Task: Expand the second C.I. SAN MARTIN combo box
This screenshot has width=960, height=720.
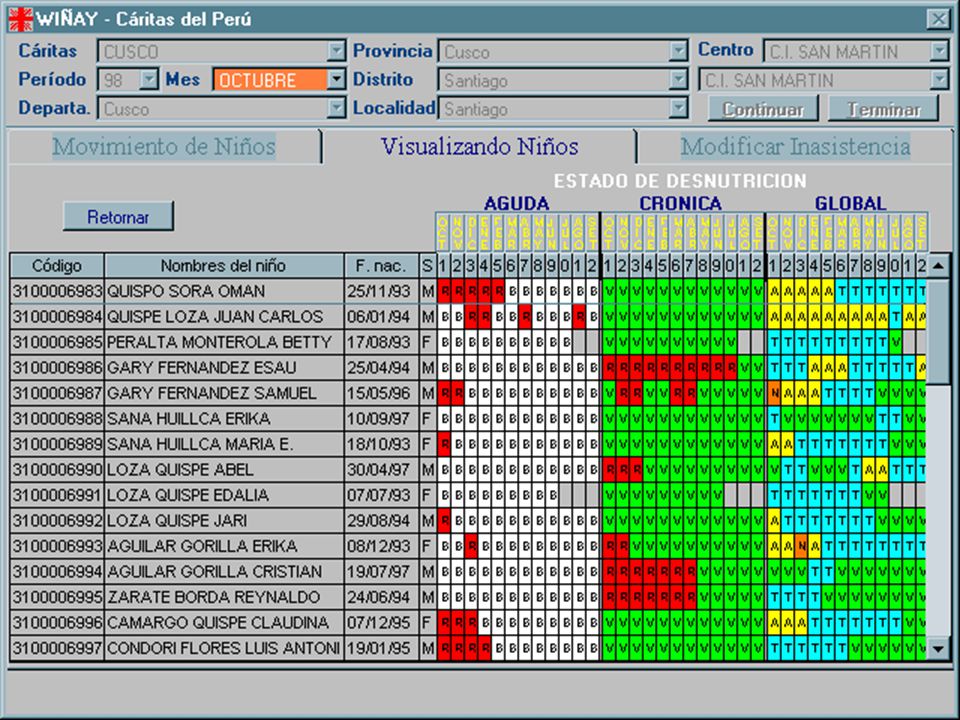Action: (939, 79)
